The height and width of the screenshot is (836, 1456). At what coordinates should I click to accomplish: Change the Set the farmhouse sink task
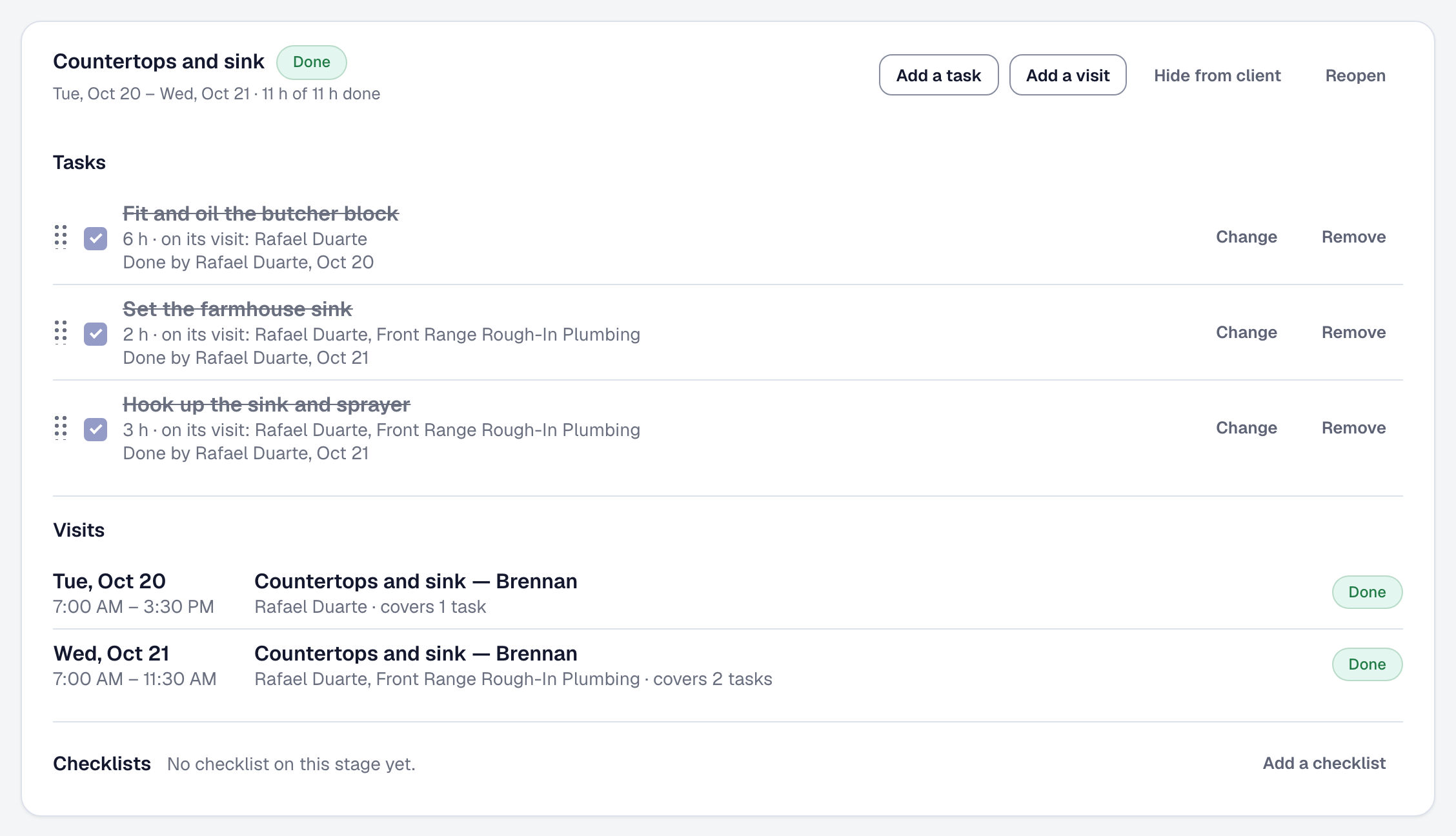point(1246,332)
